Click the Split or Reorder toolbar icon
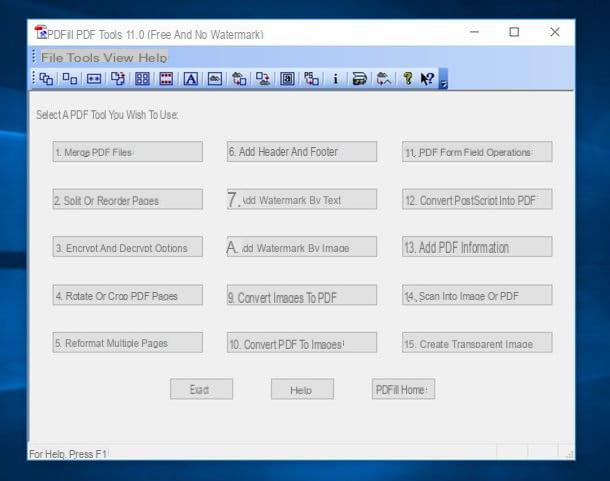Image resolution: width=610 pixels, height=481 pixels. pyautogui.click(x=70, y=79)
